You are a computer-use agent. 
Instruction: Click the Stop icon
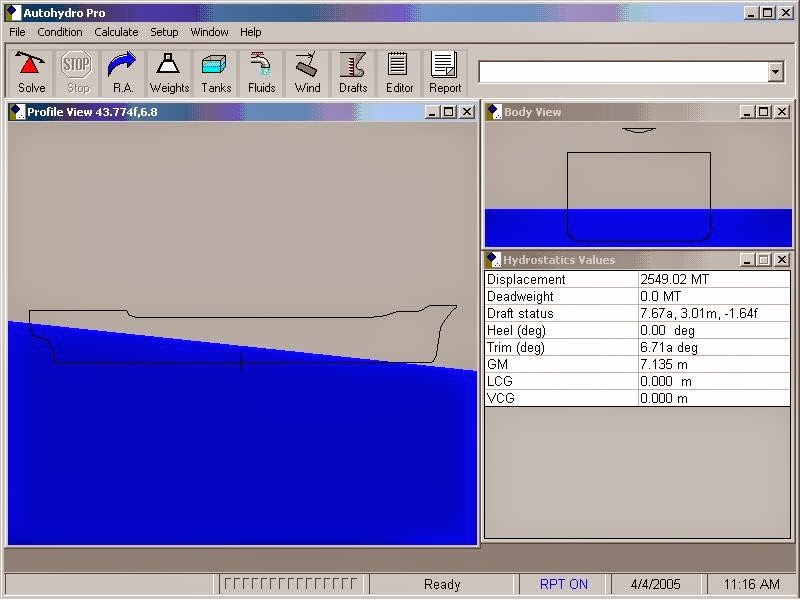76,70
